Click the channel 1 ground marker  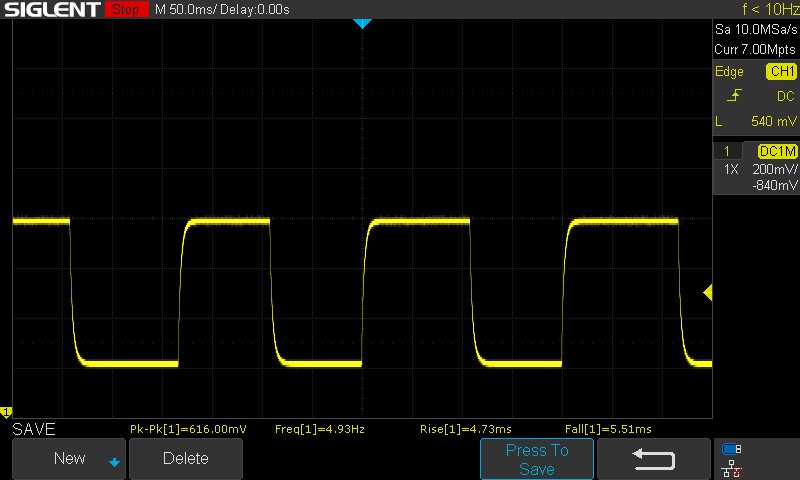coord(6,412)
